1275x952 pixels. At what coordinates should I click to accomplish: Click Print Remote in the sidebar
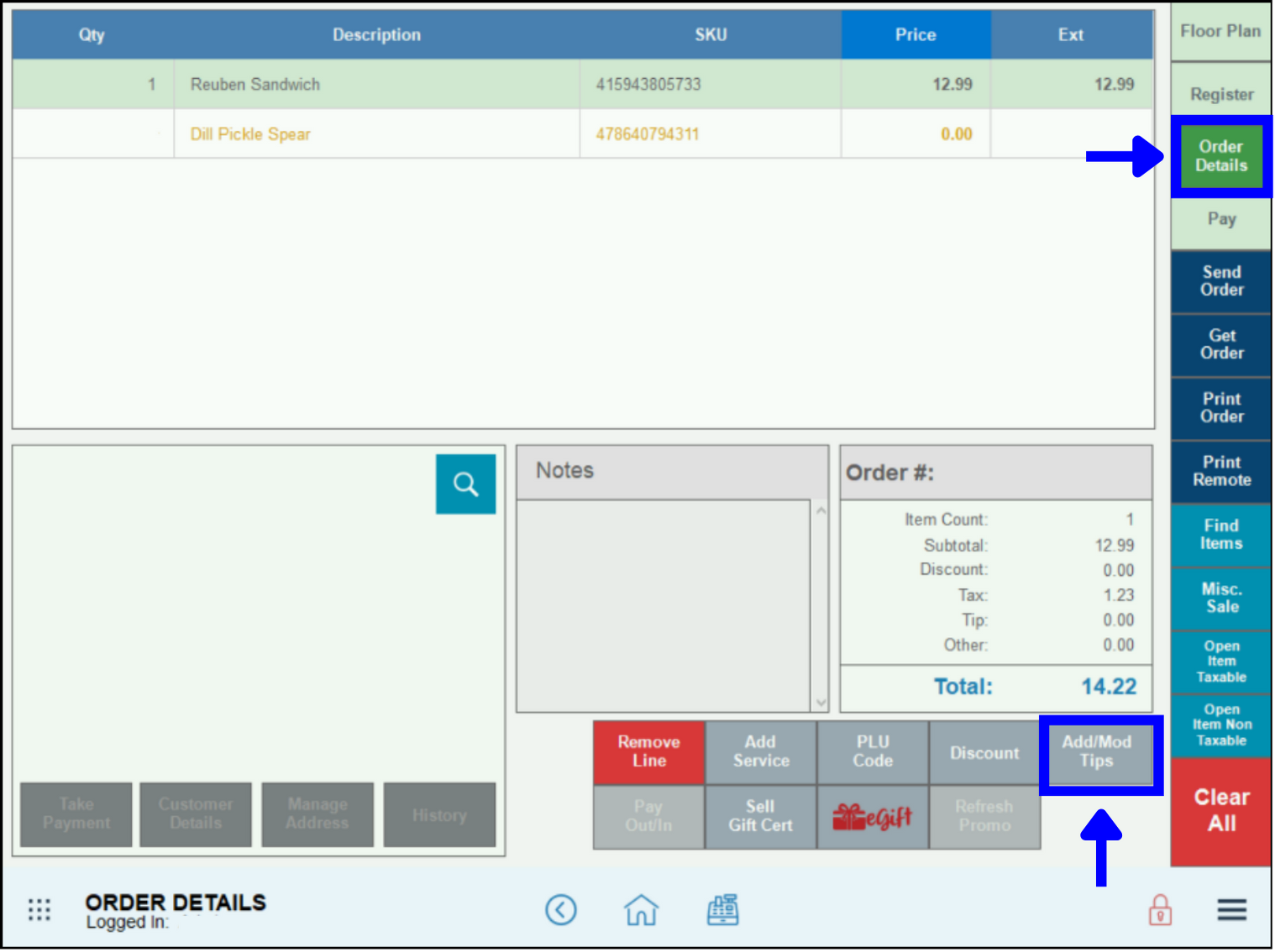pyautogui.click(x=1220, y=471)
